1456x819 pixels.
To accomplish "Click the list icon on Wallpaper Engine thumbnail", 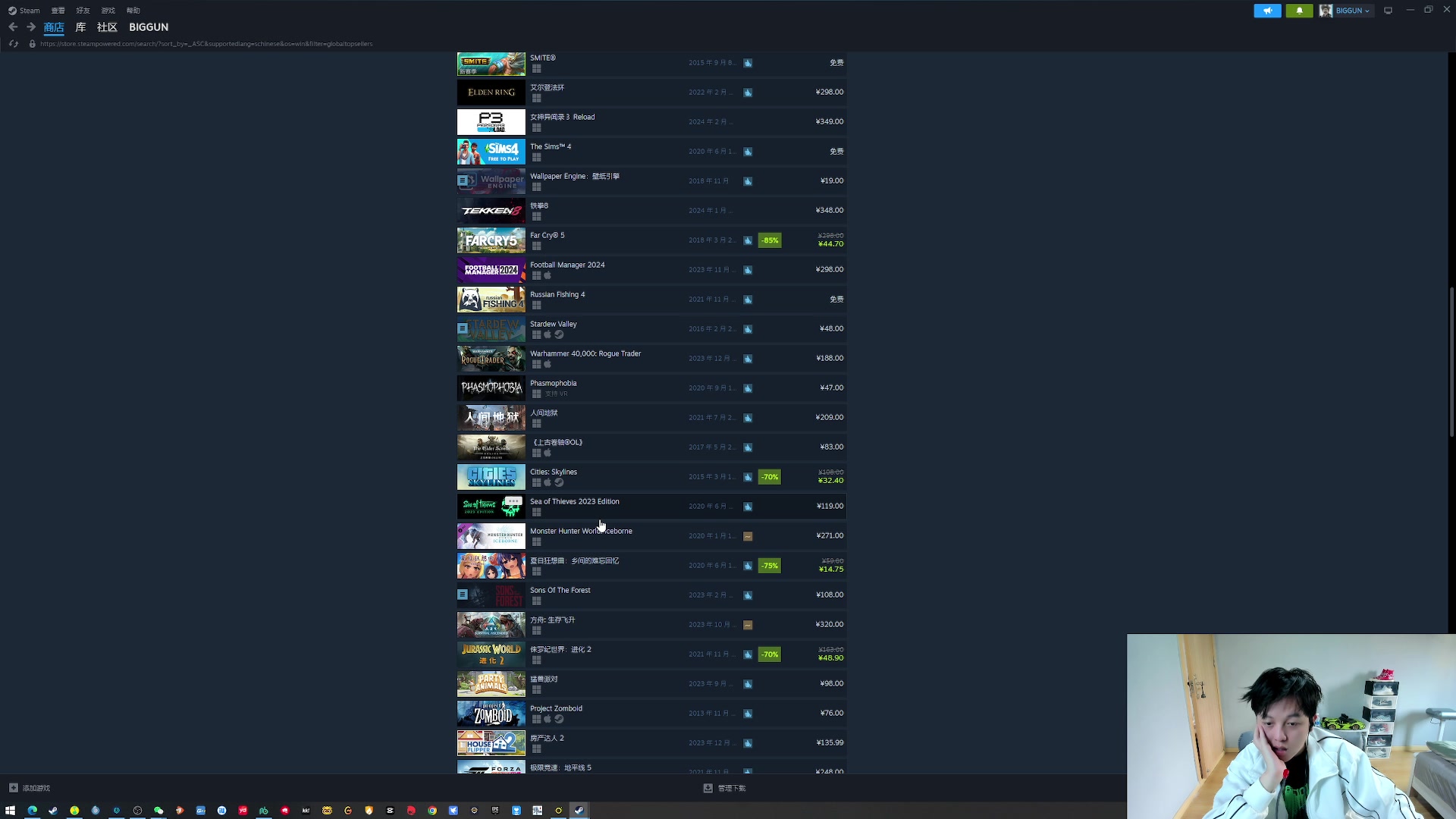I will click(x=463, y=180).
